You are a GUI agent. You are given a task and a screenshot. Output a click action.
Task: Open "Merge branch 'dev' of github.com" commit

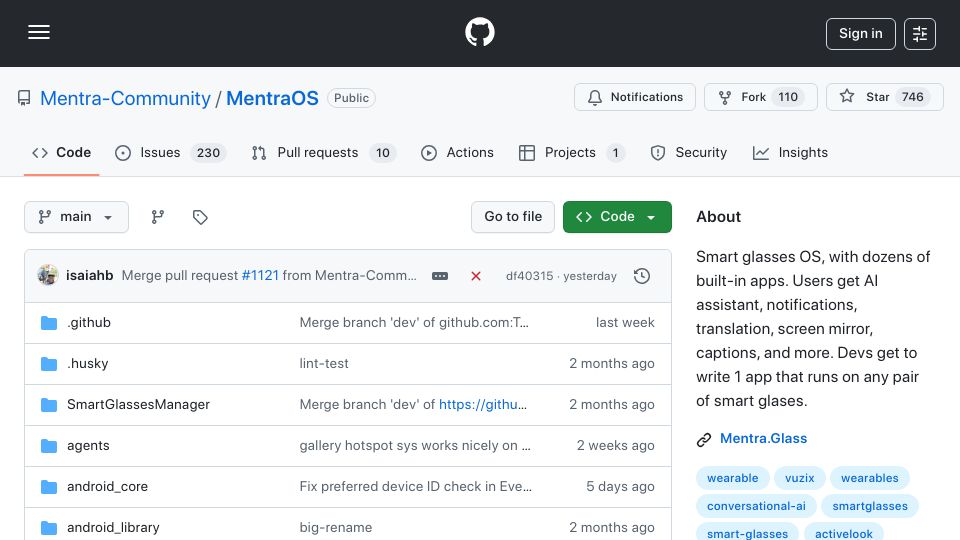click(414, 323)
